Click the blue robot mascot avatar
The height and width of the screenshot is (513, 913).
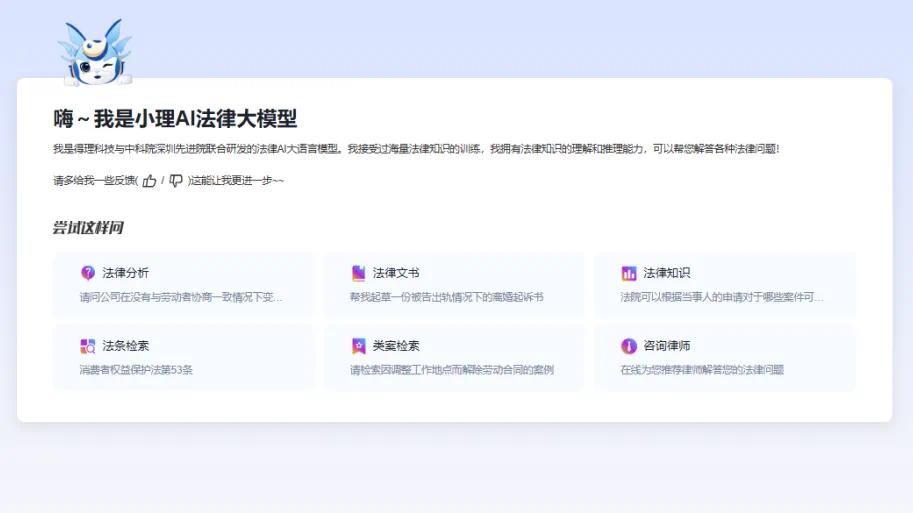pos(95,52)
